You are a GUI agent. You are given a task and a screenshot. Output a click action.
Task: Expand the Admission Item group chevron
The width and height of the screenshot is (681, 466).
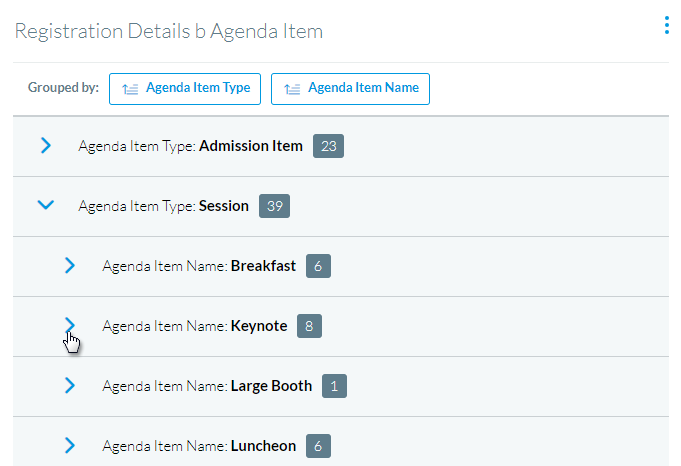click(46, 145)
